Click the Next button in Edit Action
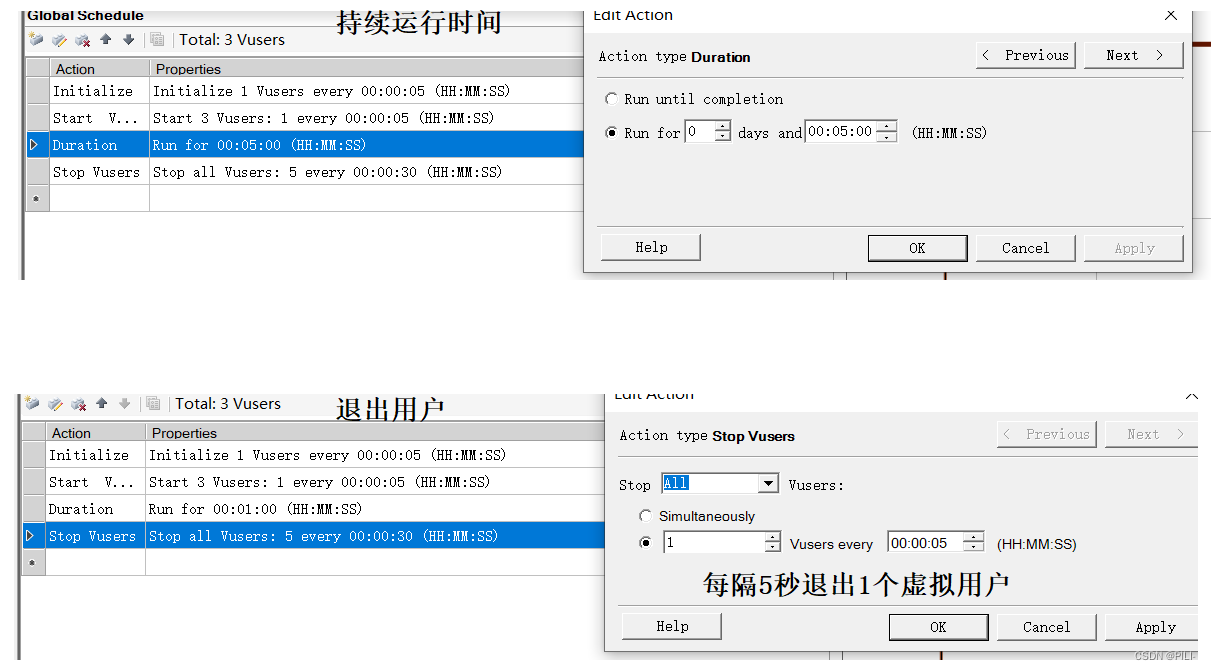The height and width of the screenshot is (670, 1211). (x=1133, y=55)
